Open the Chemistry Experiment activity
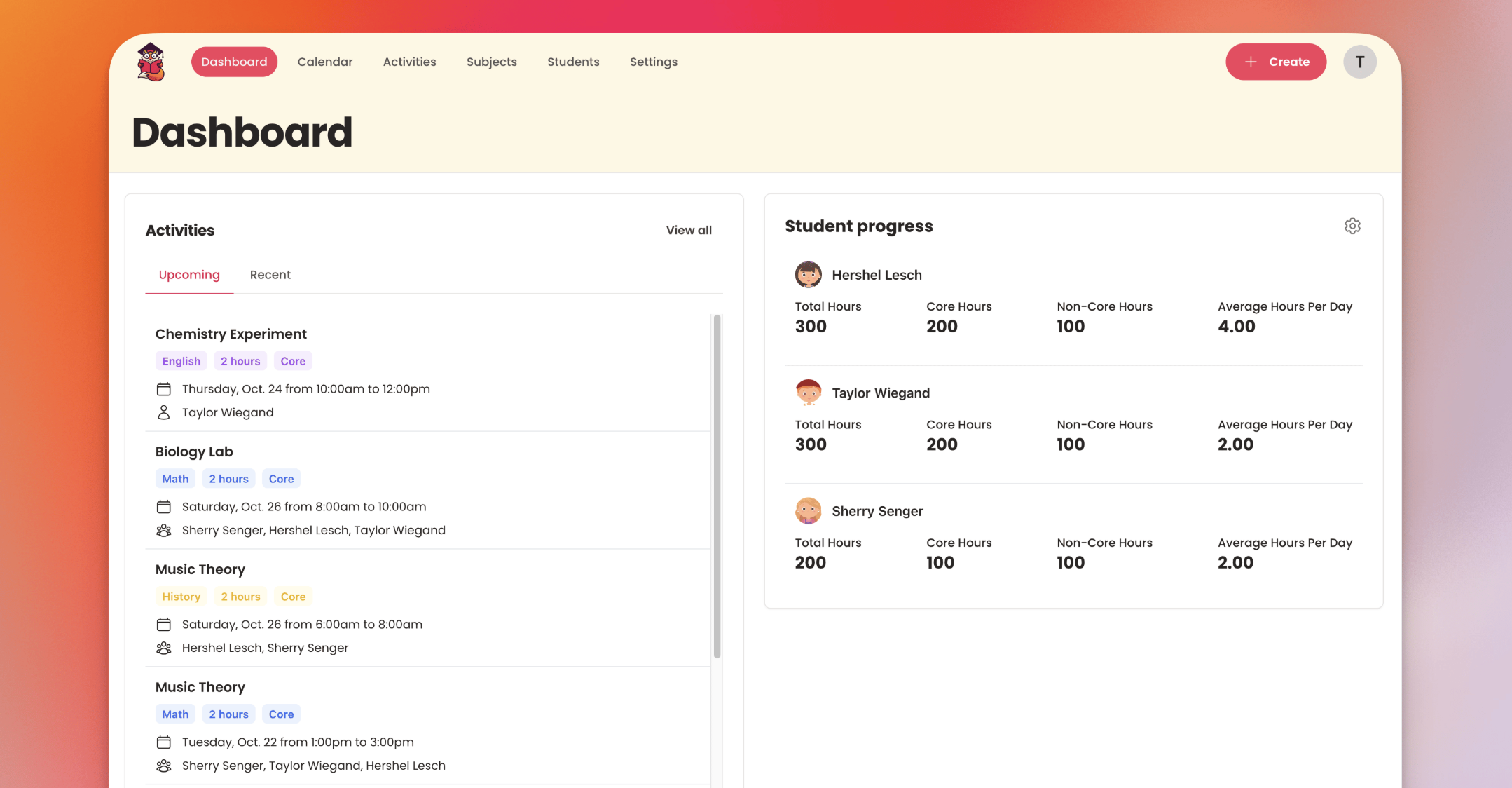 (231, 334)
